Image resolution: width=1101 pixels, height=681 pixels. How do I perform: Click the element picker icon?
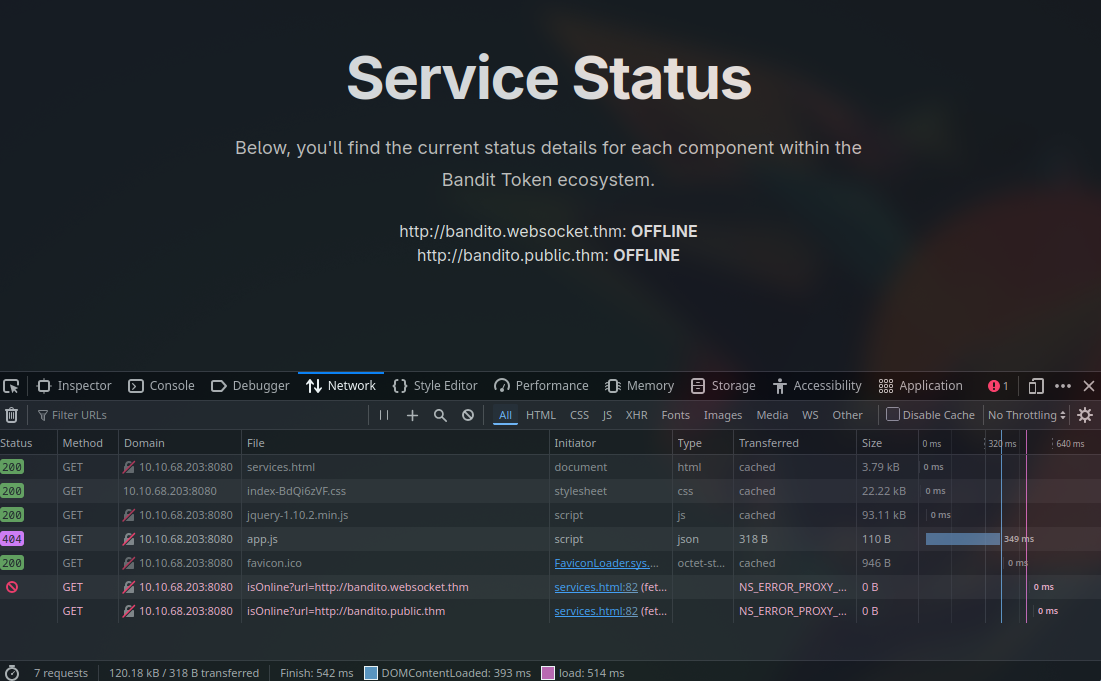11,386
